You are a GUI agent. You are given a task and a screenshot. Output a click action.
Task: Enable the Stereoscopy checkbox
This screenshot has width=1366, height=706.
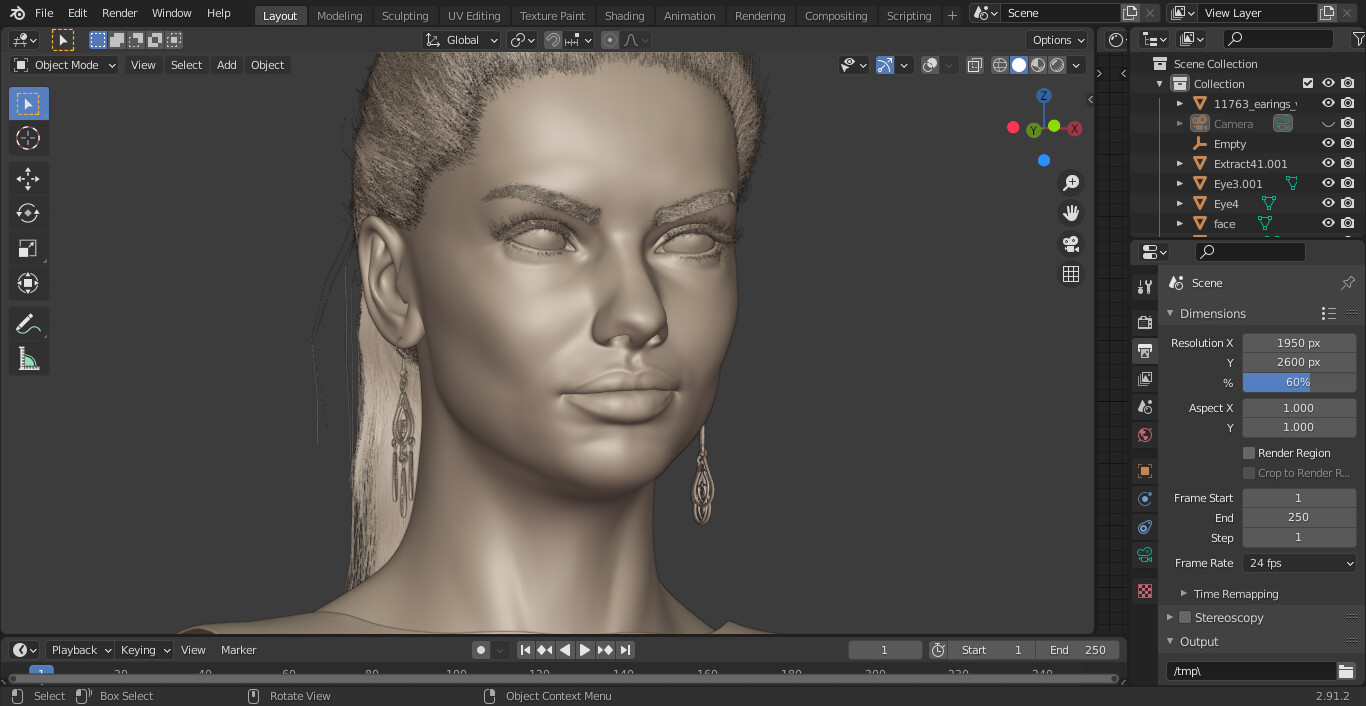[1185, 617]
